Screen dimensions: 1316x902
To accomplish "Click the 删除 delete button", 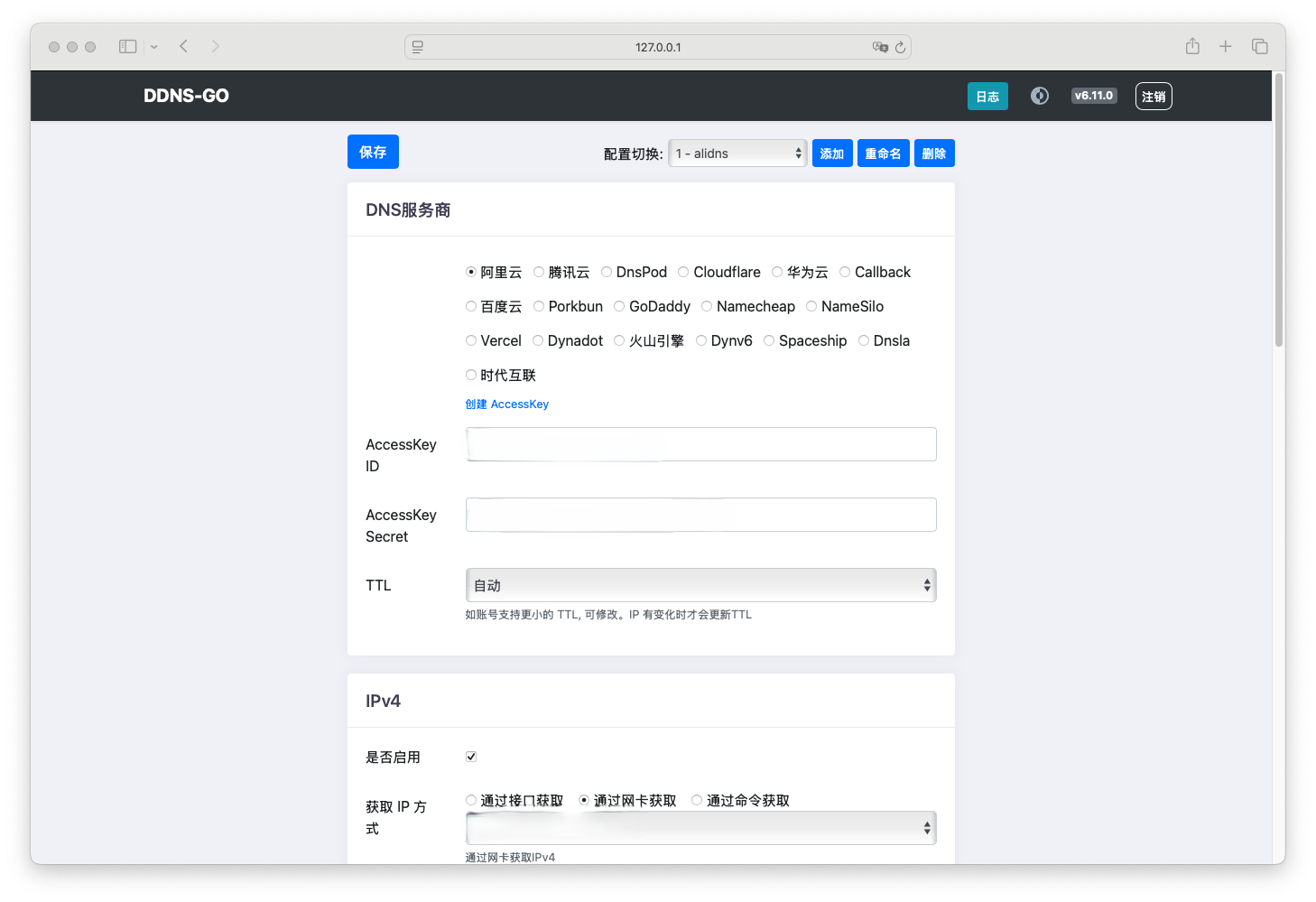I will click(934, 153).
